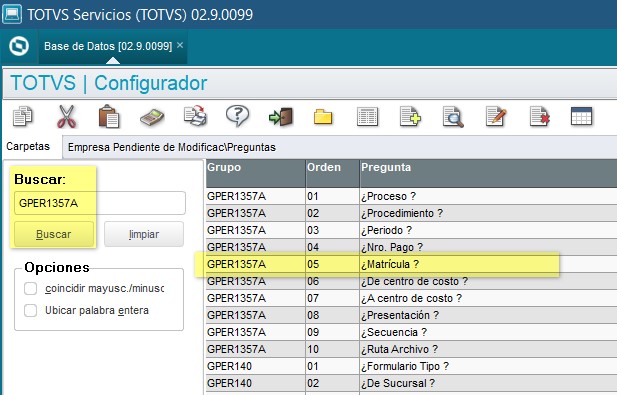The width and height of the screenshot is (617, 395).
Task: Click the Grupo column header
Action: point(255,173)
